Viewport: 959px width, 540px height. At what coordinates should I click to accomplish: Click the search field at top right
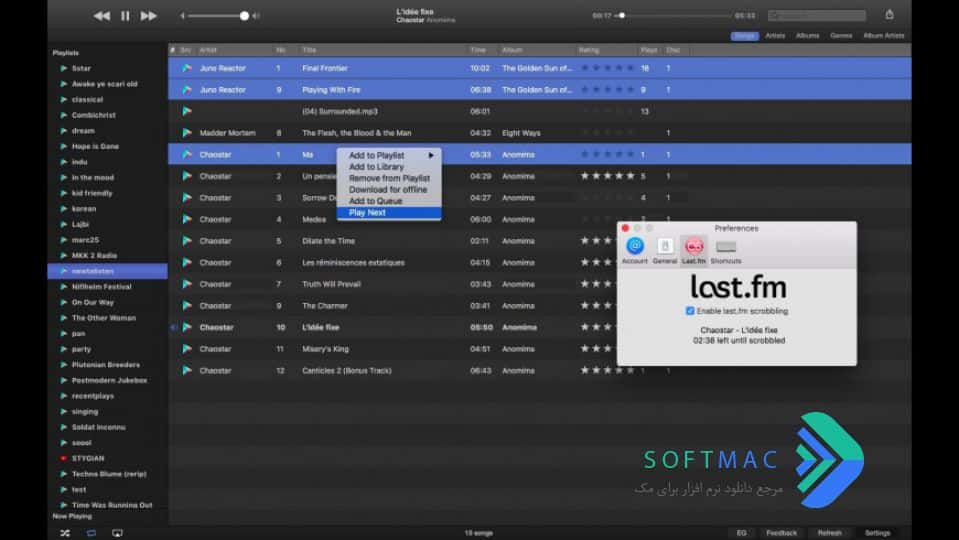click(x=816, y=15)
